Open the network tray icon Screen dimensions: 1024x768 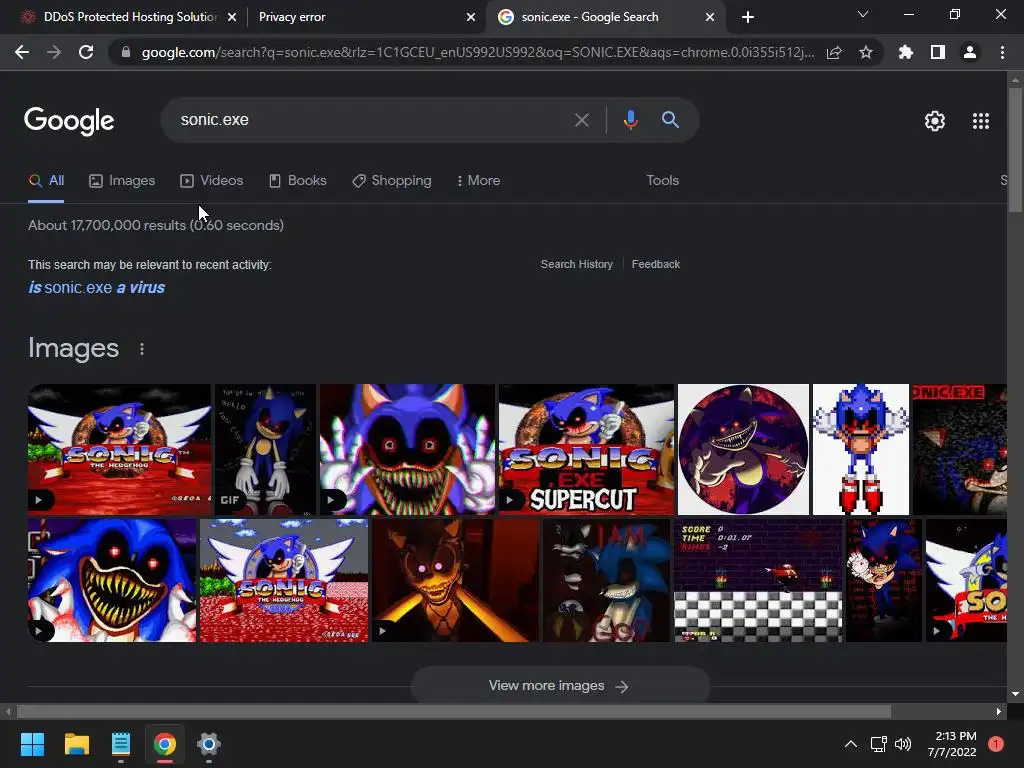[x=878, y=744]
